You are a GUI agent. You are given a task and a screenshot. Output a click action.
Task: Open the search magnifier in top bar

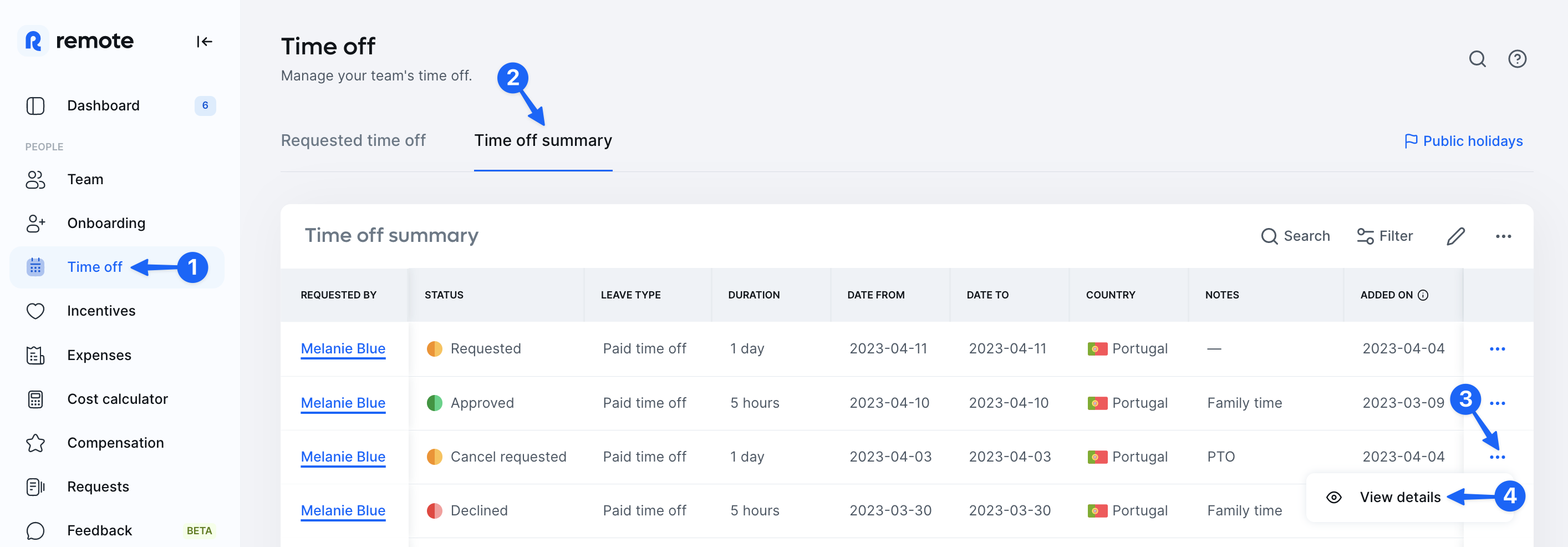coord(1477,59)
